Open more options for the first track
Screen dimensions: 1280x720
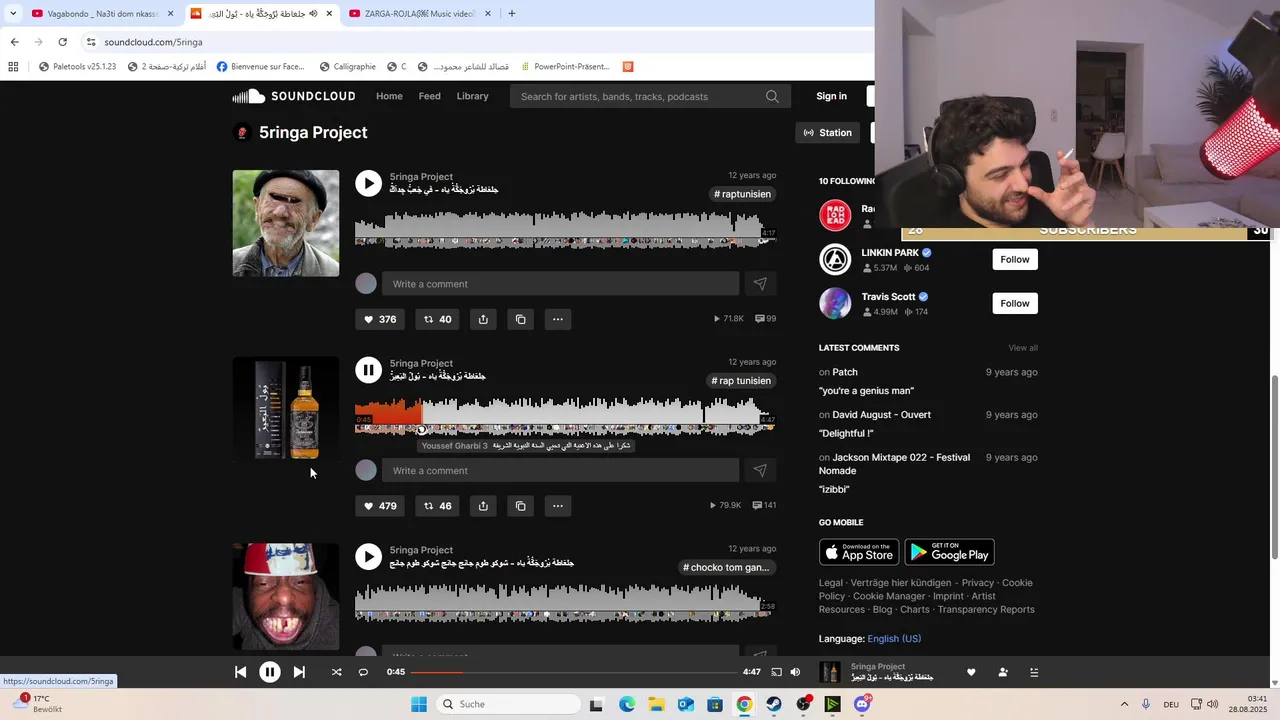pos(558,319)
